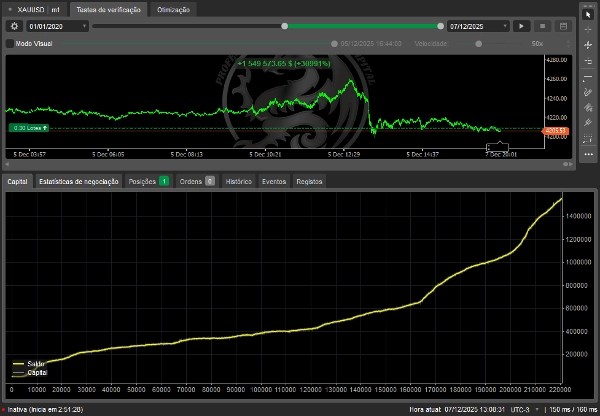Start the backtest with play button
This screenshot has height=416, width=600.
point(521,26)
